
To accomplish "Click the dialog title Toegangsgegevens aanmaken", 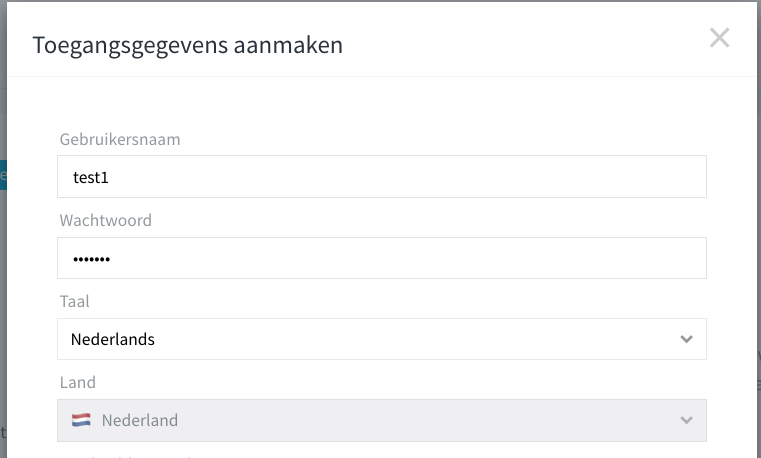I will click(187, 45).
